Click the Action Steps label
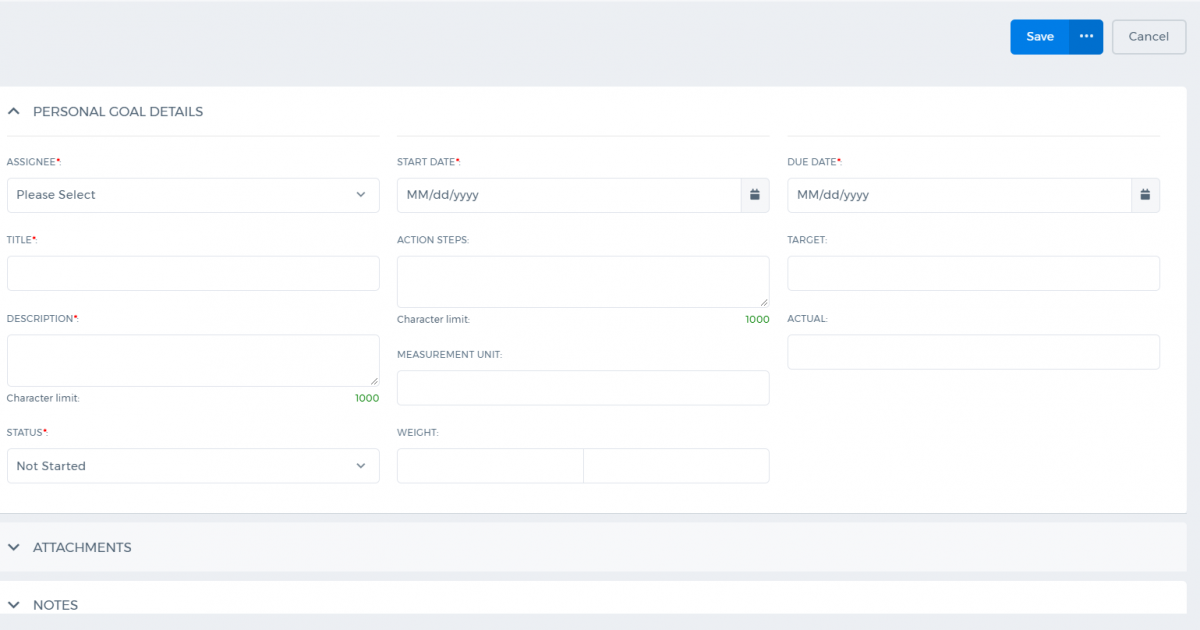Viewport: 1200px width, 630px height. [x=432, y=240]
